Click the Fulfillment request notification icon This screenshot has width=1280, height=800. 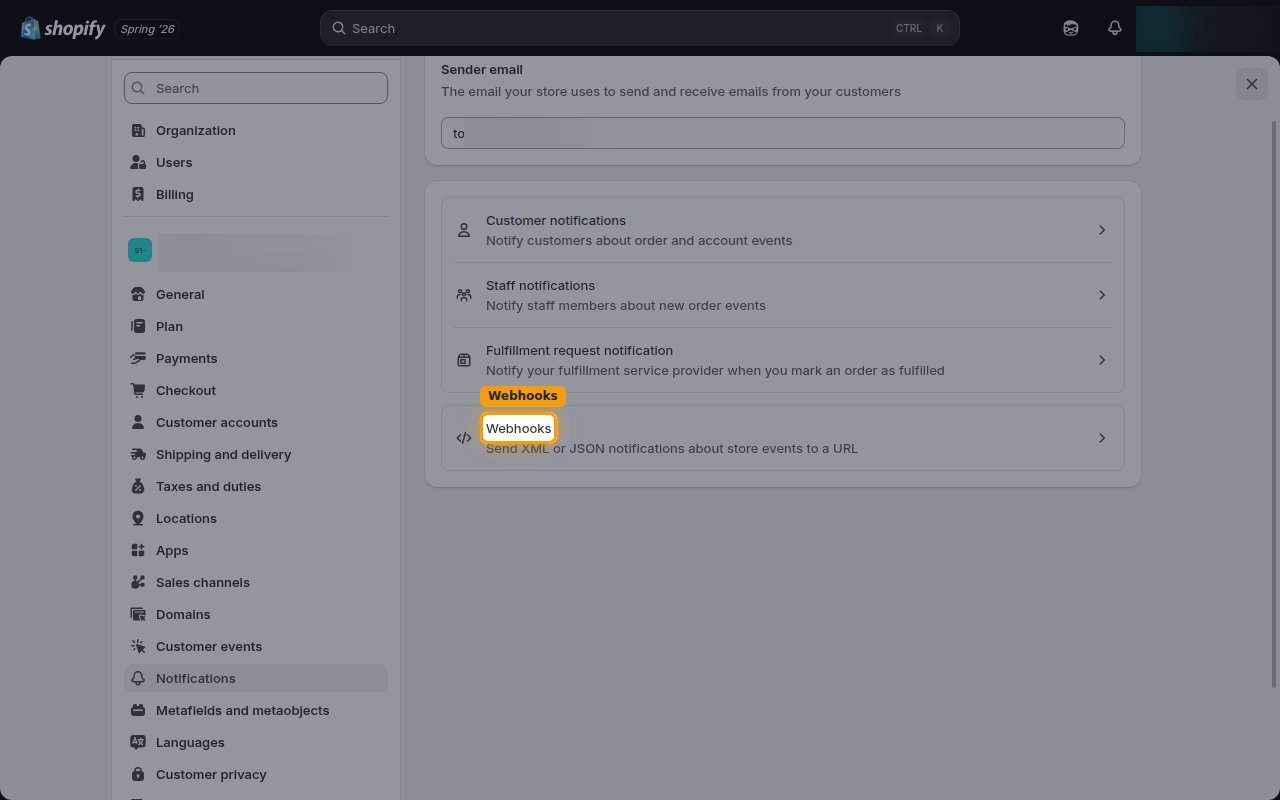(x=464, y=360)
